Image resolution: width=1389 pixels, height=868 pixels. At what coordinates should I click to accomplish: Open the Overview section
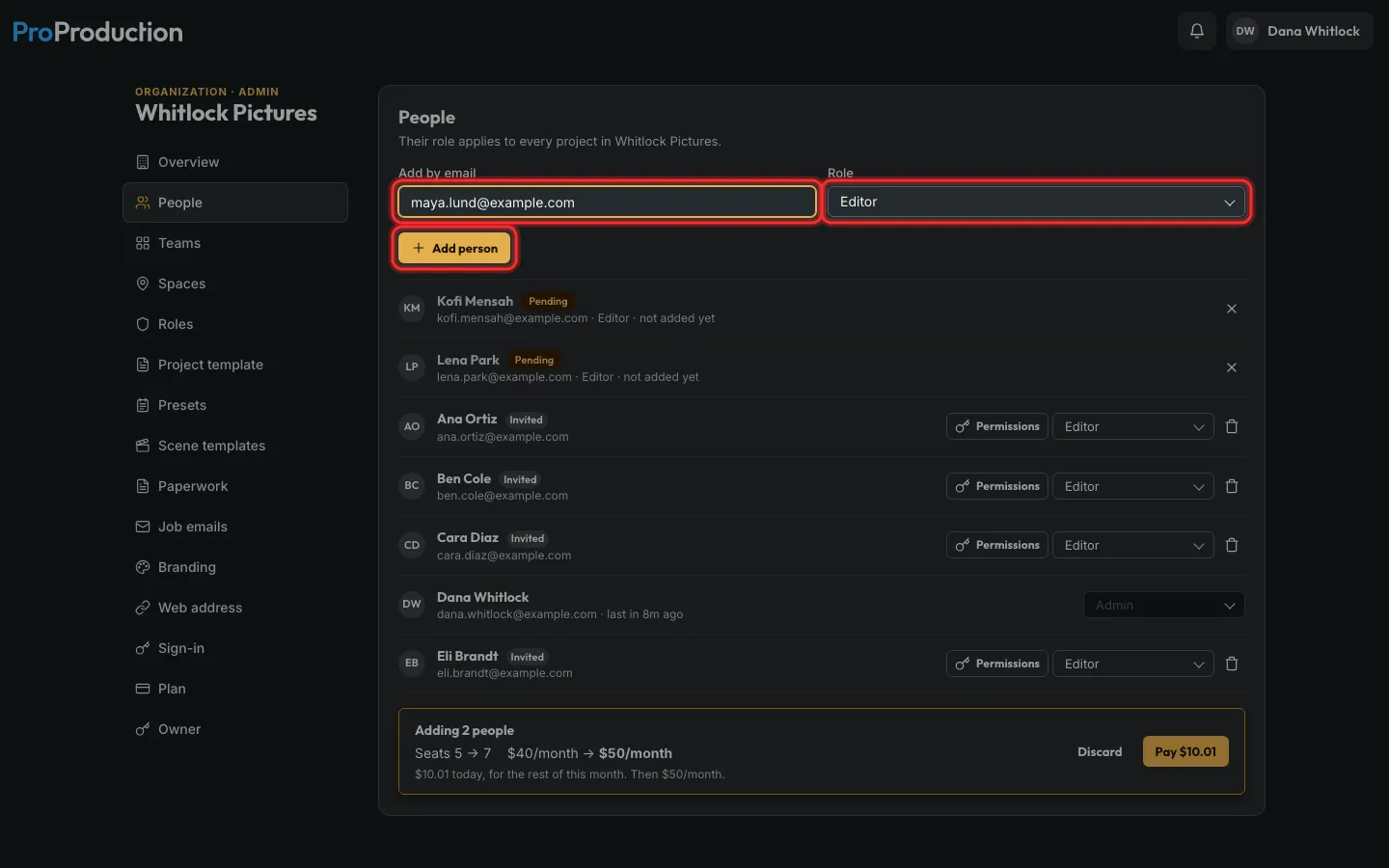coord(235,162)
